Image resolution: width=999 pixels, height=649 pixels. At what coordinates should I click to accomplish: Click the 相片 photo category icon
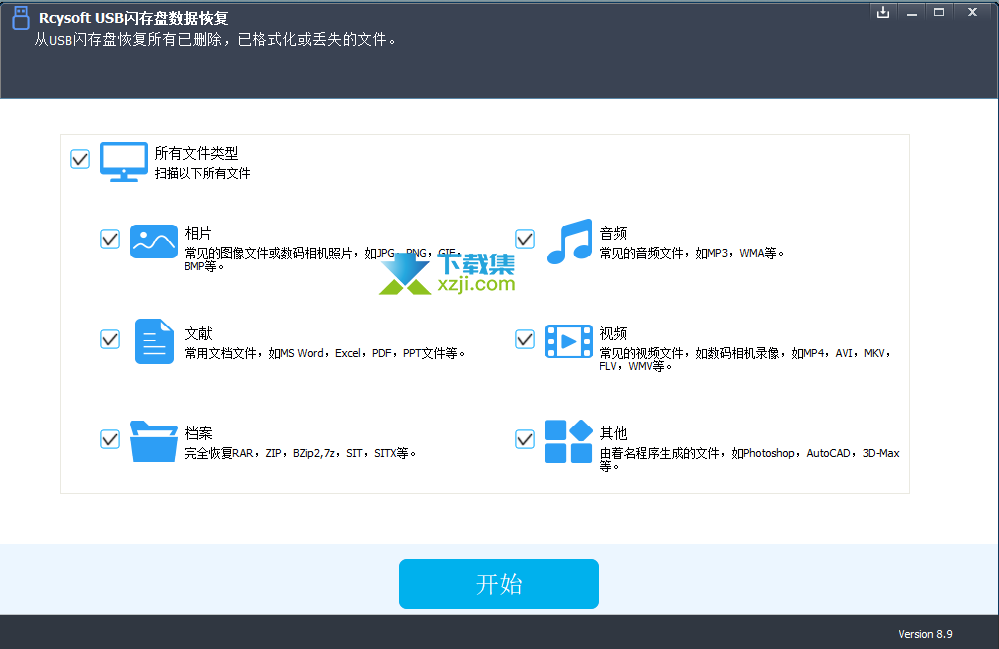click(153, 241)
